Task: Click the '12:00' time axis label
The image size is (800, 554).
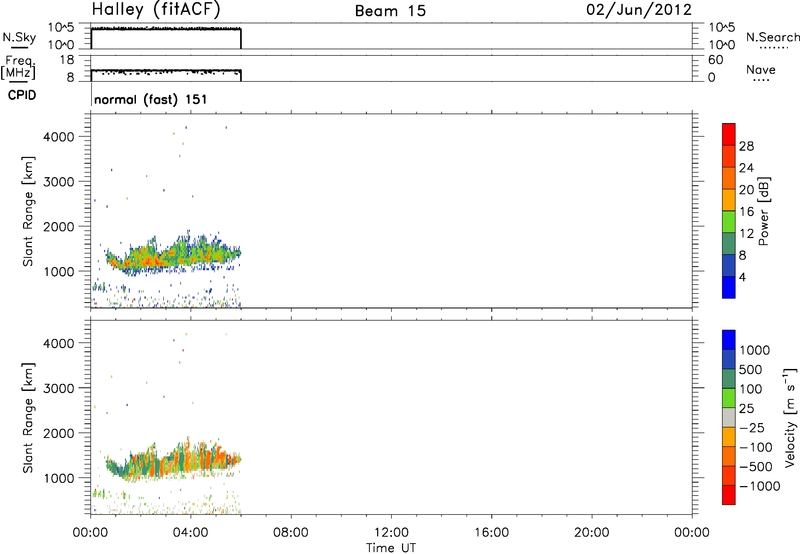Action: [391, 533]
